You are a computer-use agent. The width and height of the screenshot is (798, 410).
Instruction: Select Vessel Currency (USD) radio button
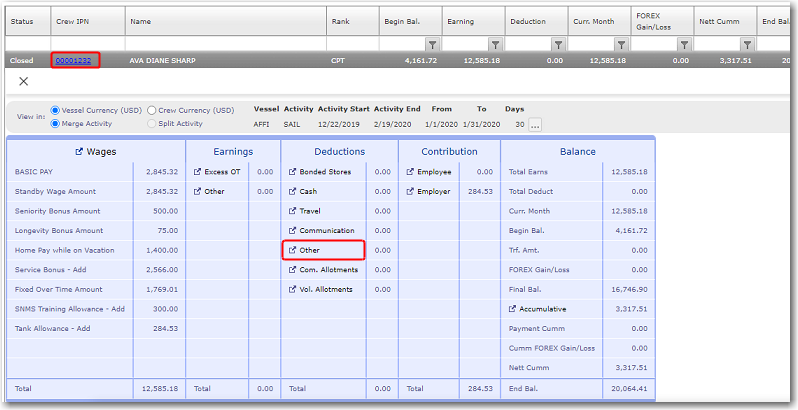[x=55, y=110]
